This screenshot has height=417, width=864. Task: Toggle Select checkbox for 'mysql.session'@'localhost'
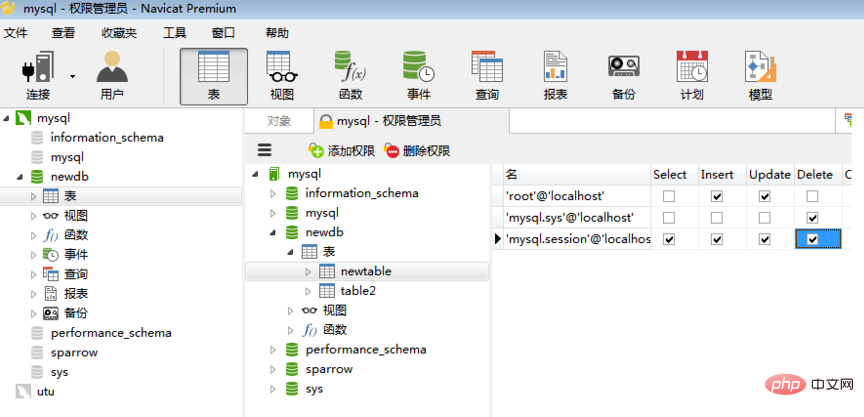click(669, 240)
